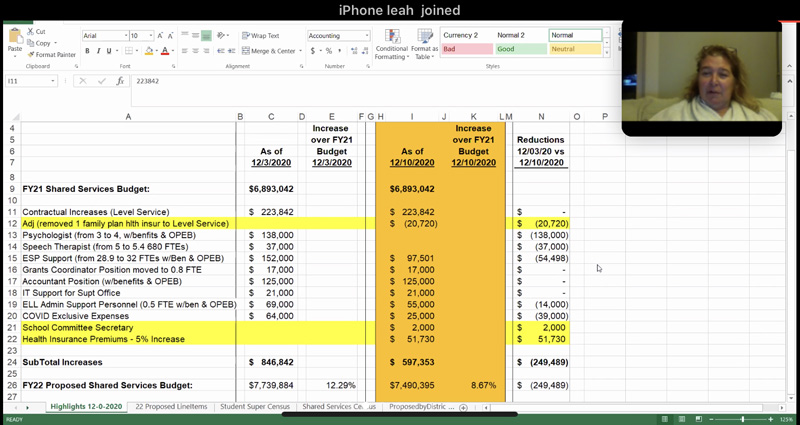This screenshot has height=425, width=800.
Task: Apply the Normal 2 cell style
Action: (520, 35)
